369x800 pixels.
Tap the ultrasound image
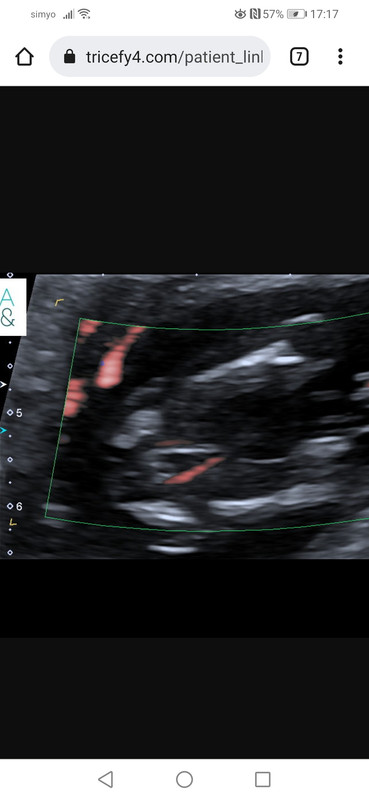[184, 416]
